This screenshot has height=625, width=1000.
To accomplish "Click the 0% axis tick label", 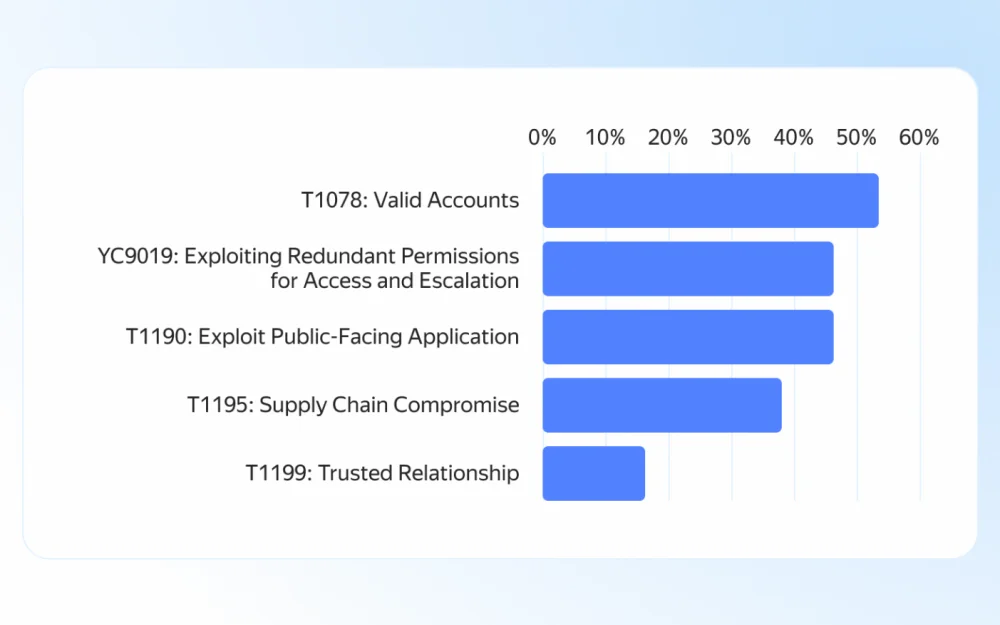I will [x=542, y=138].
